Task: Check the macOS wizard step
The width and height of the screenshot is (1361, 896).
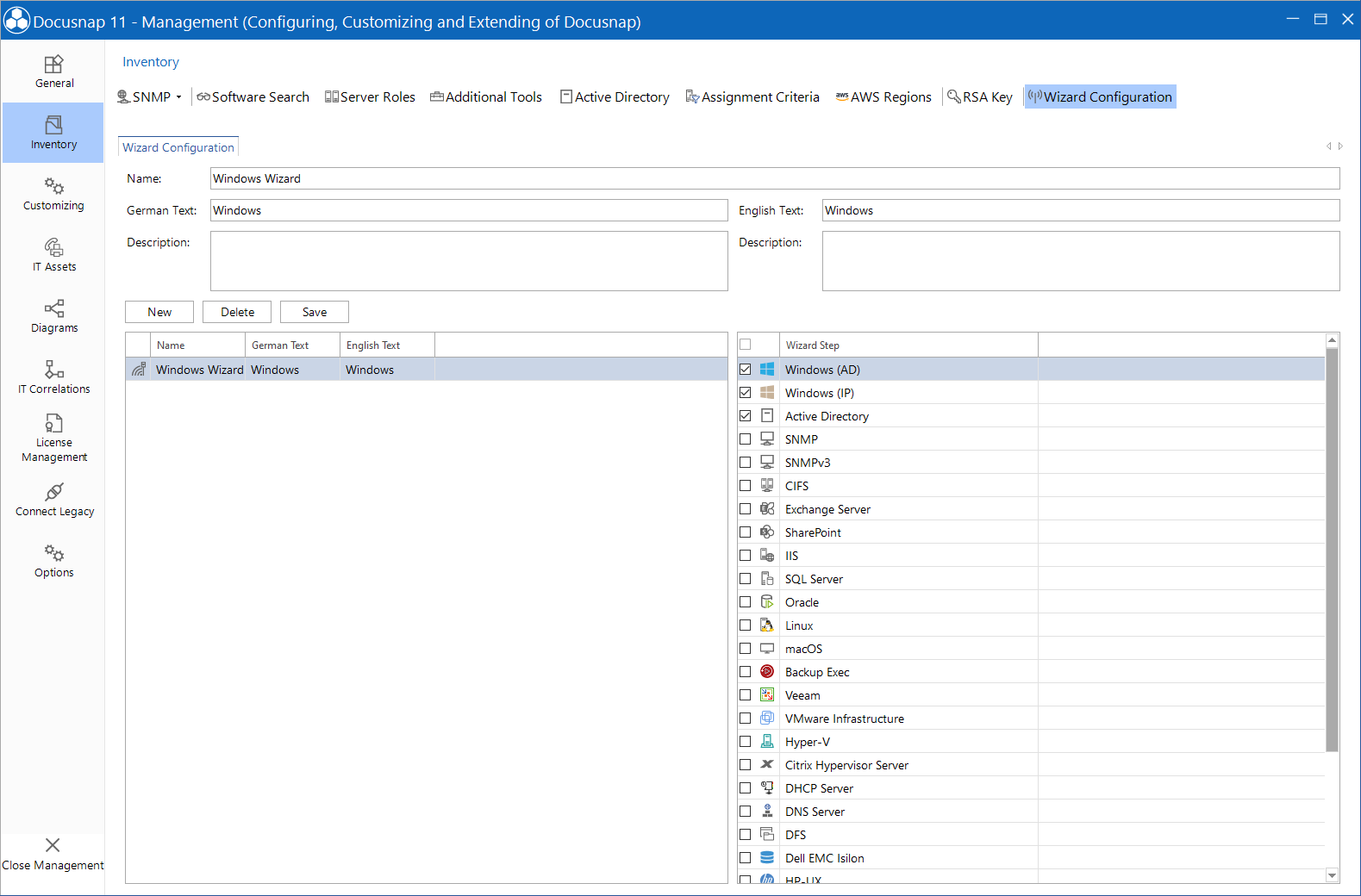Action: pos(746,649)
